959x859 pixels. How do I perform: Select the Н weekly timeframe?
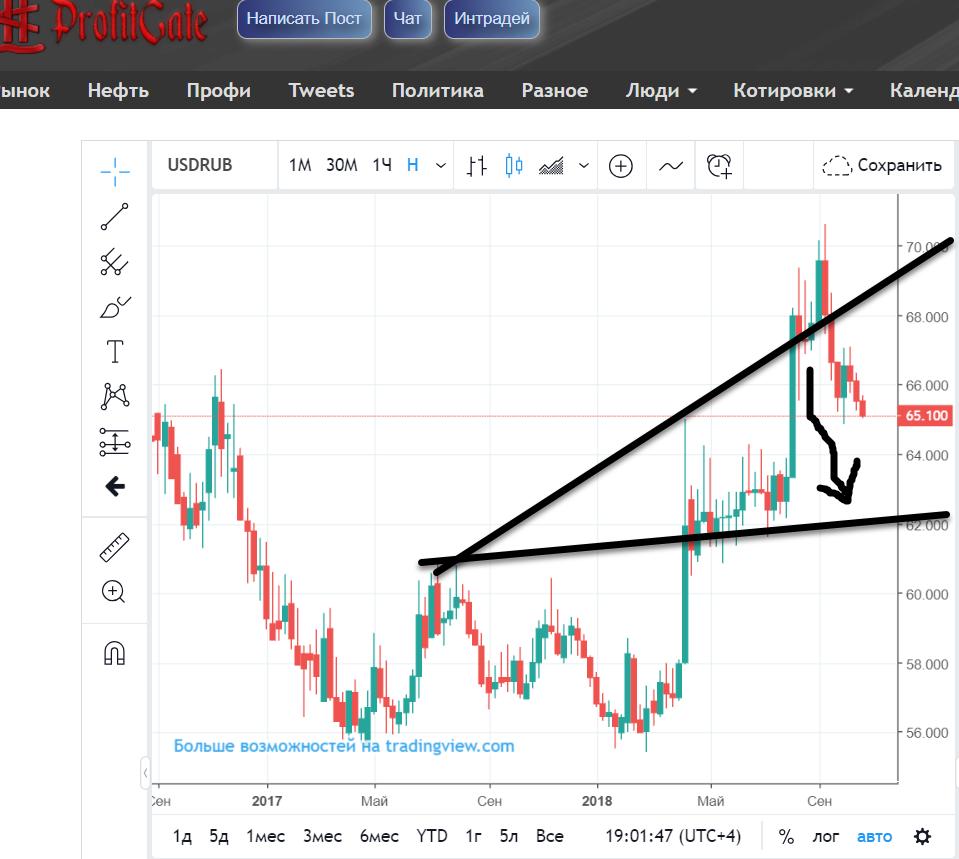(413, 165)
